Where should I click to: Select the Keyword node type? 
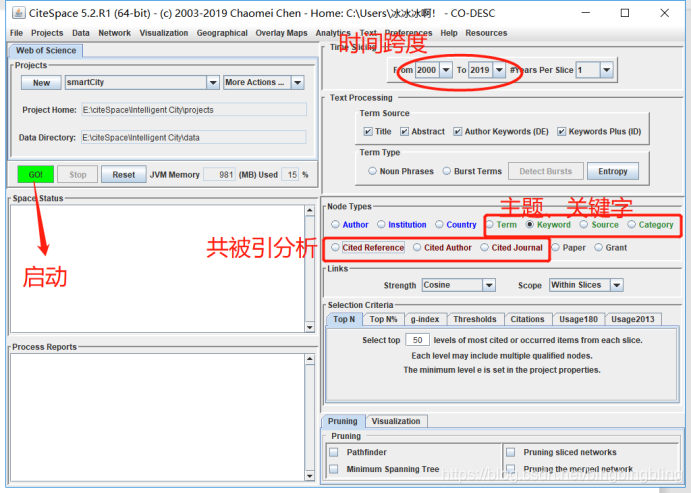[x=530, y=225]
